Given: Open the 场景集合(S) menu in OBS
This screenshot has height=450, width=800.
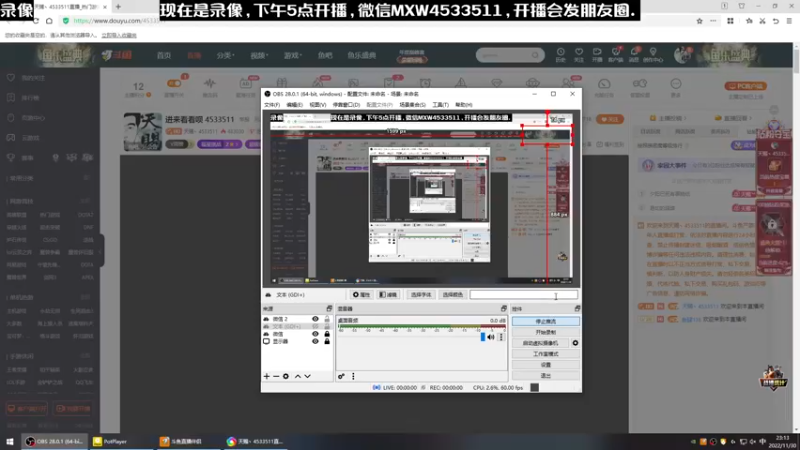Looking at the screenshot, I should tap(412, 105).
